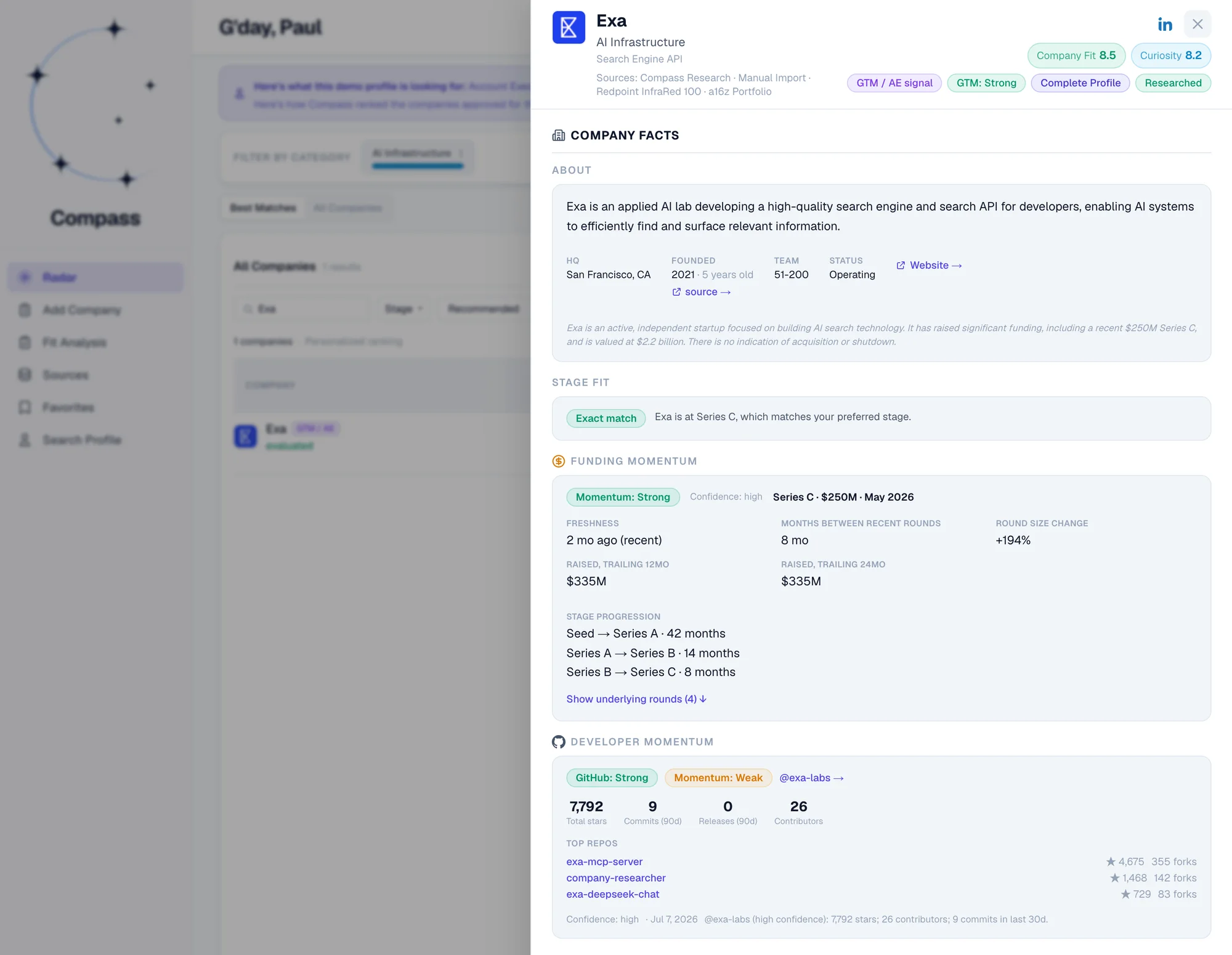Click the Company Fit 8.5 badge
1232x955 pixels.
(1076, 55)
